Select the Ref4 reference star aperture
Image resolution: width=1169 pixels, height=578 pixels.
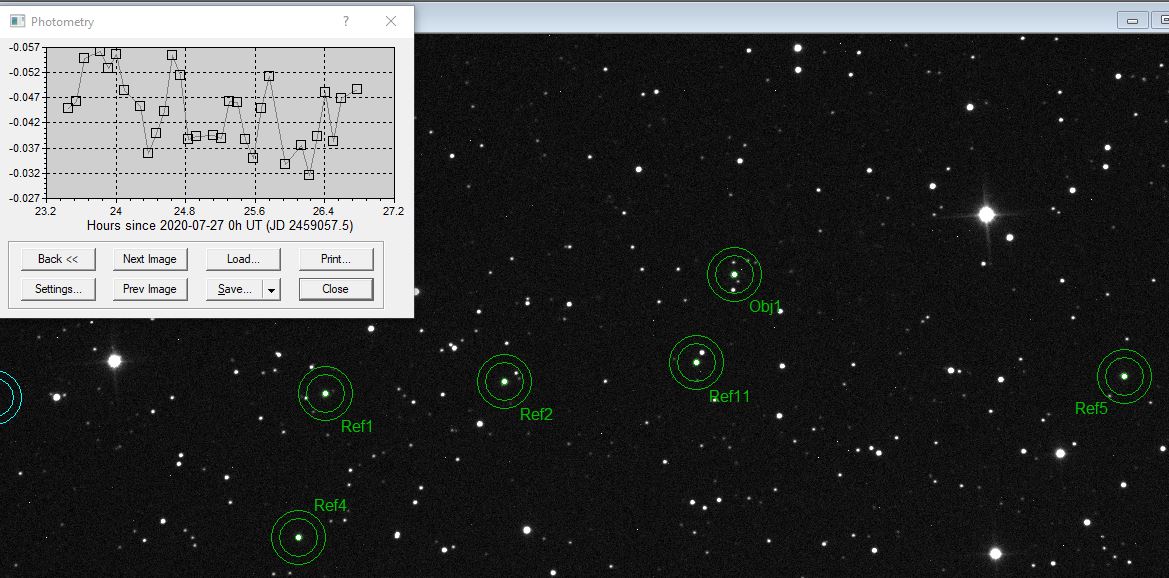click(298, 537)
